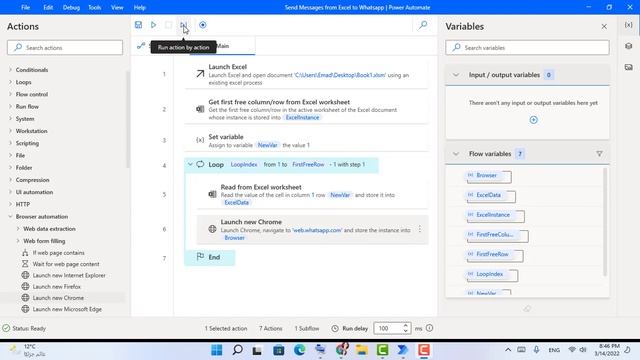640x360 pixels.
Task: Click the Search variables field
Action: 527,47
